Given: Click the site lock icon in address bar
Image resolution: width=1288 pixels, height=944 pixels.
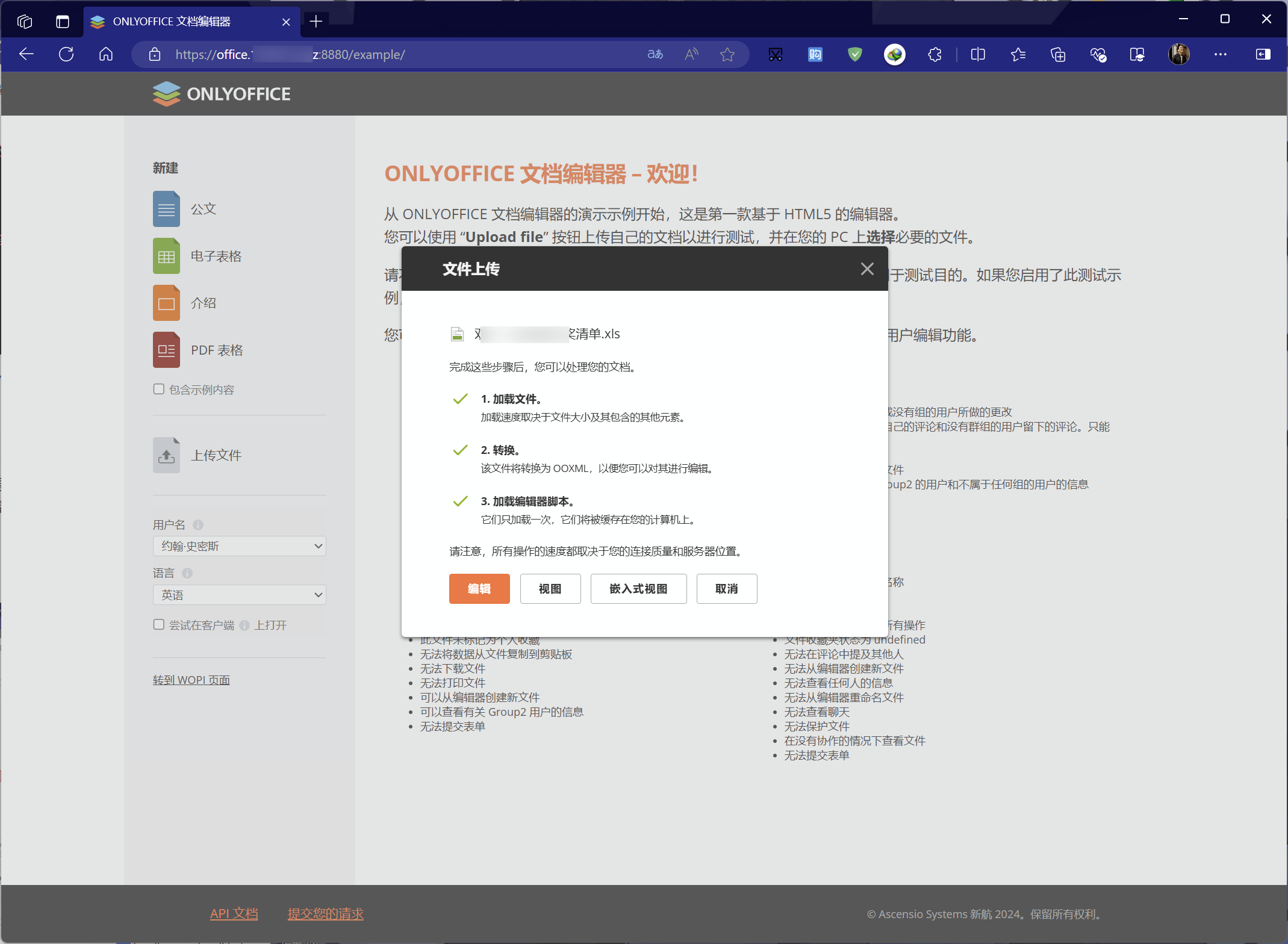Looking at the screenshot, I should point(155,55).
